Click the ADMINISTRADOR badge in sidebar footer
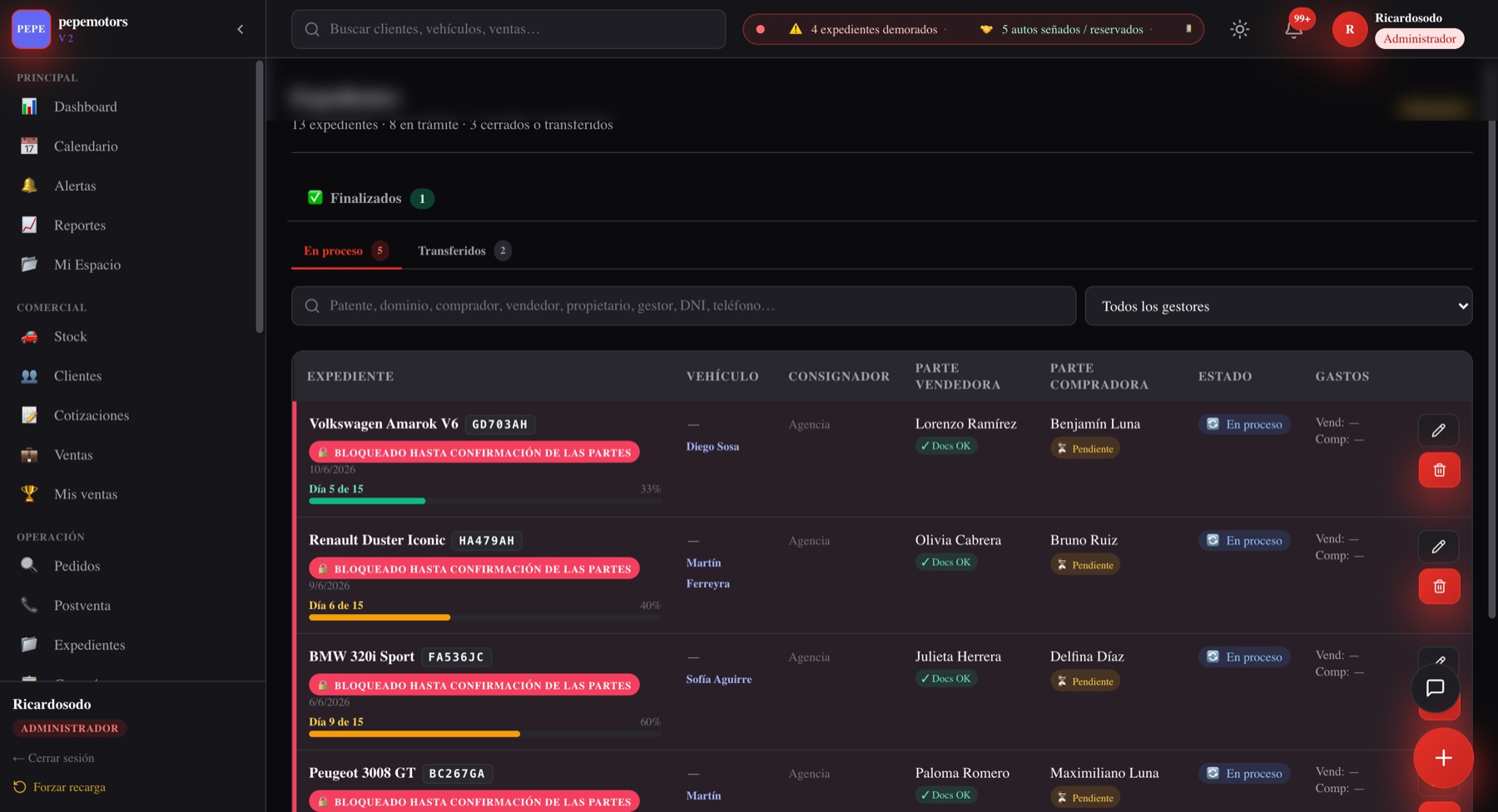The image size is (1498, 812). (70, 728)
